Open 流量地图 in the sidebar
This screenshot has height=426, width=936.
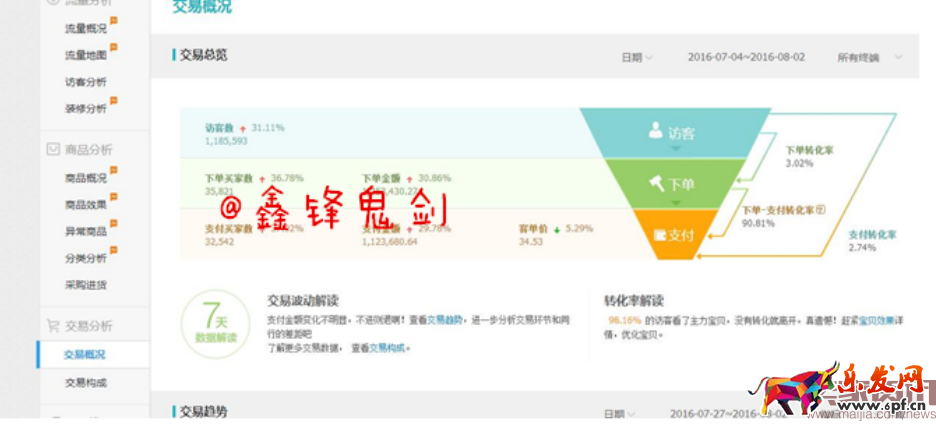point(85,55)
